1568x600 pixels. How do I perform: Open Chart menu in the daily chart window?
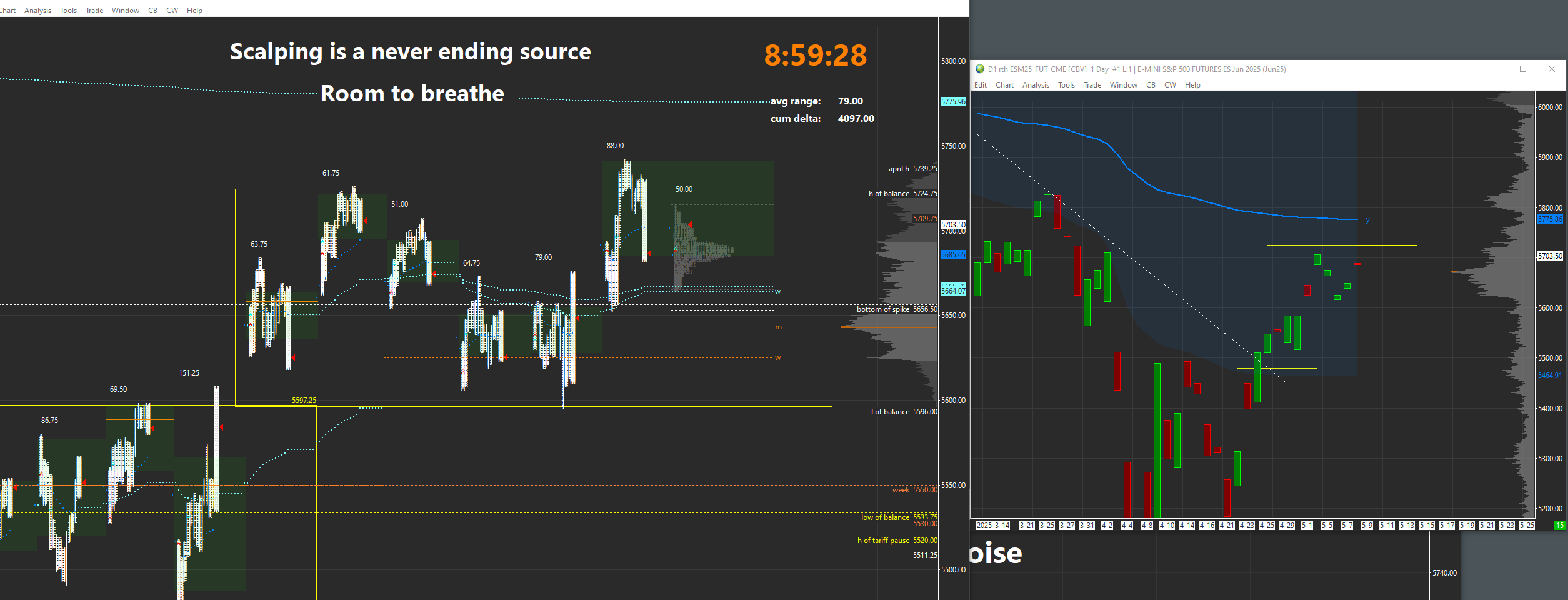(1005, 85)
